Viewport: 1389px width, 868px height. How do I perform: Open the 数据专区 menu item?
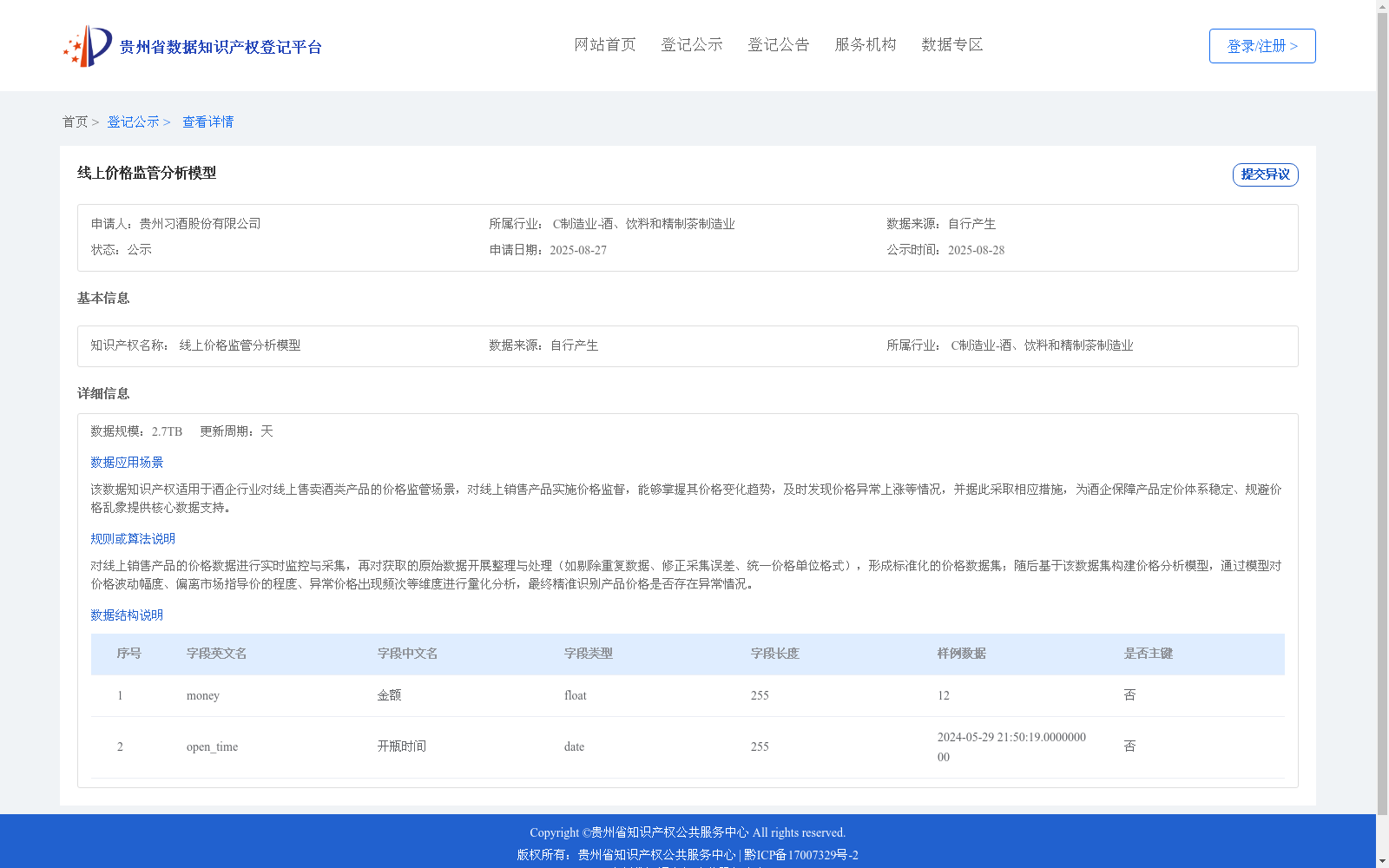(952, 44)
